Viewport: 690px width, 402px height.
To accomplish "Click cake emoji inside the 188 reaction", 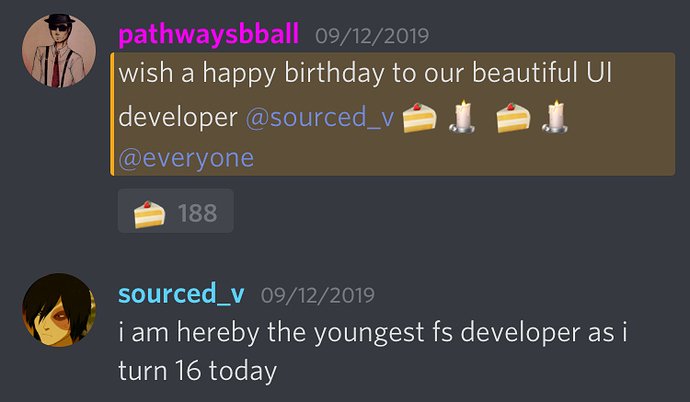I will point(150,214).
